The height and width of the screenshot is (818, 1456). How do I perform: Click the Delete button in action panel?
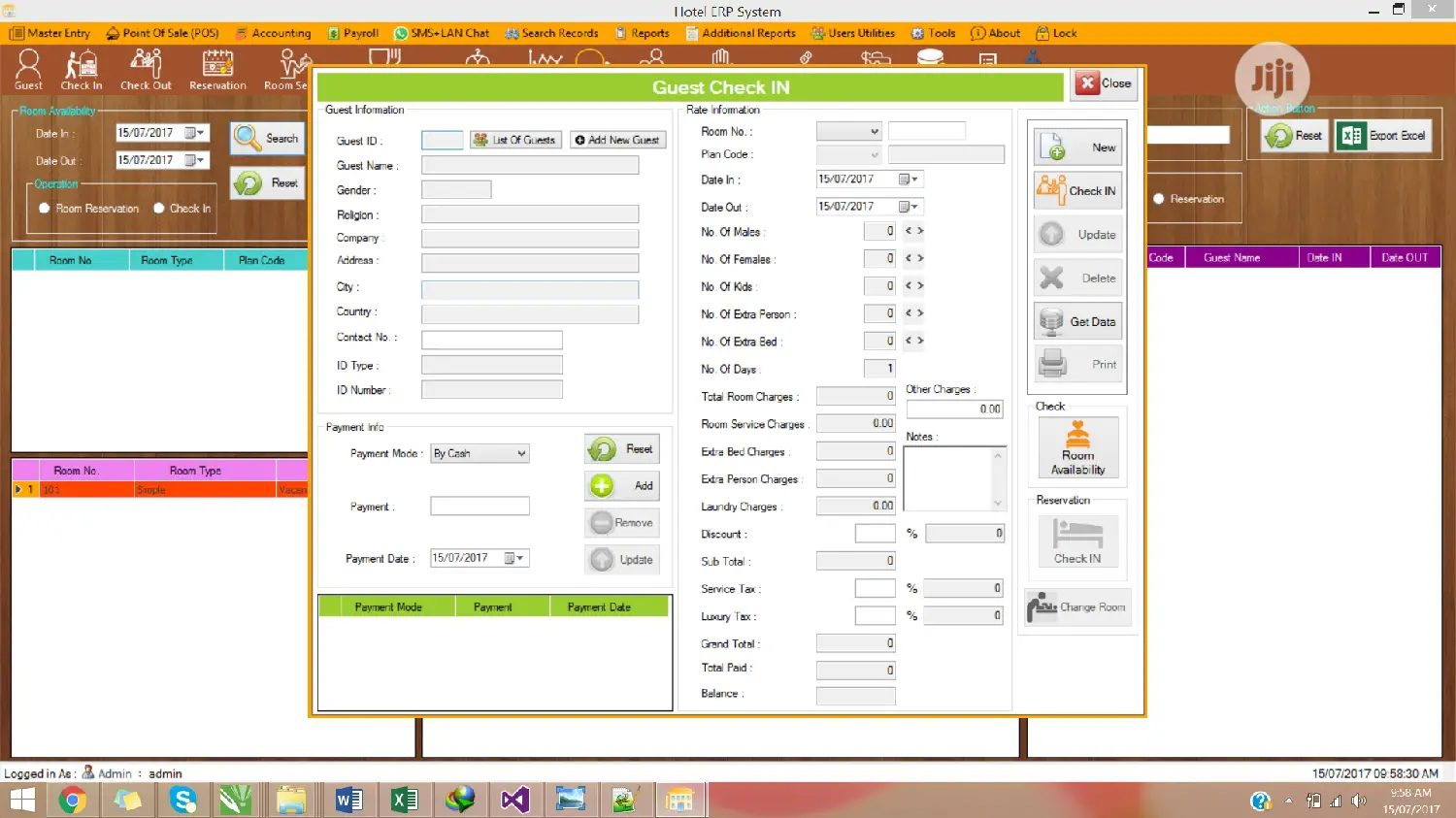(1078, 278)
